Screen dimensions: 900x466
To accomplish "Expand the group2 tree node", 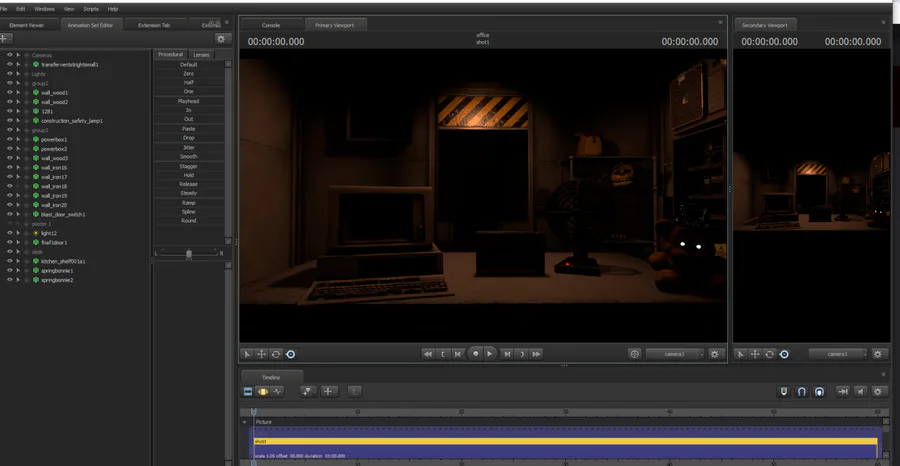I will coord(26,83).
